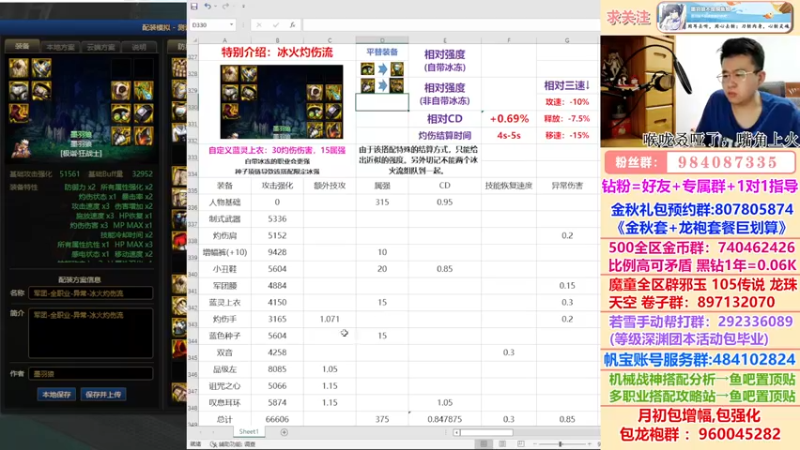Click the belt equipment slot in simulator
800x450 pixels.
tap(41, 90)
